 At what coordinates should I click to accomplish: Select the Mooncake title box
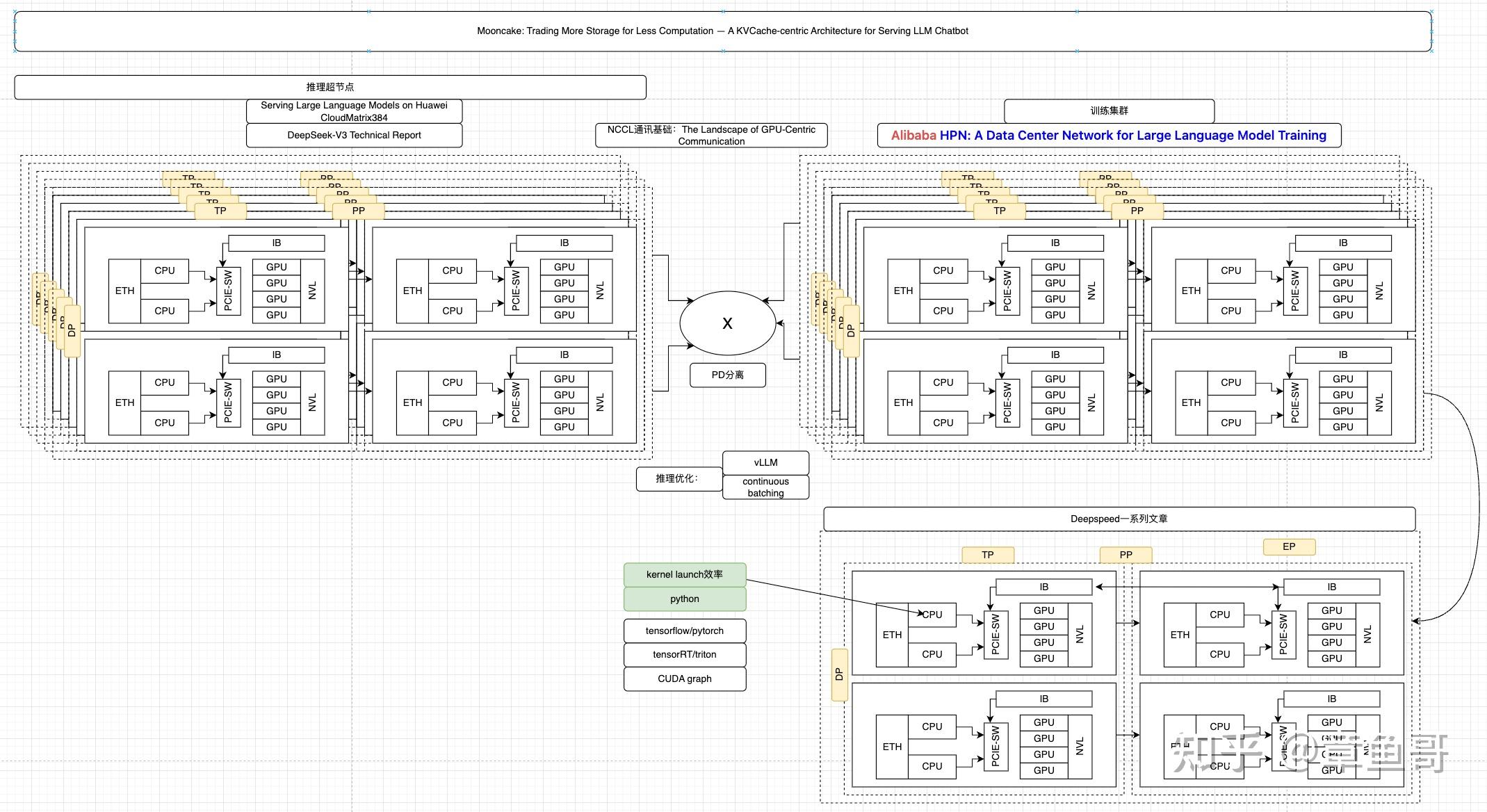point(723,31)
